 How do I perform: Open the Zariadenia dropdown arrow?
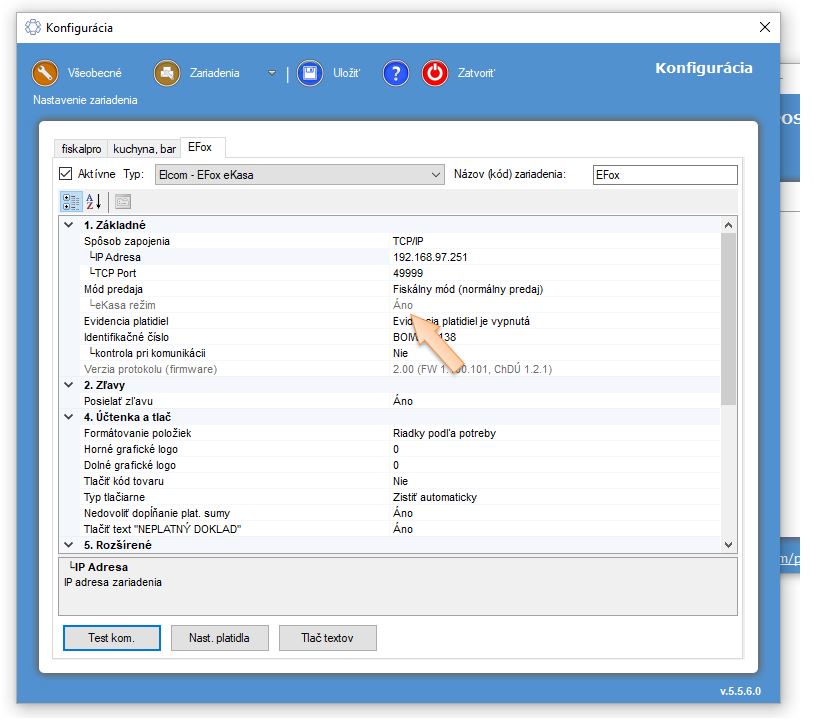[271, 73]
